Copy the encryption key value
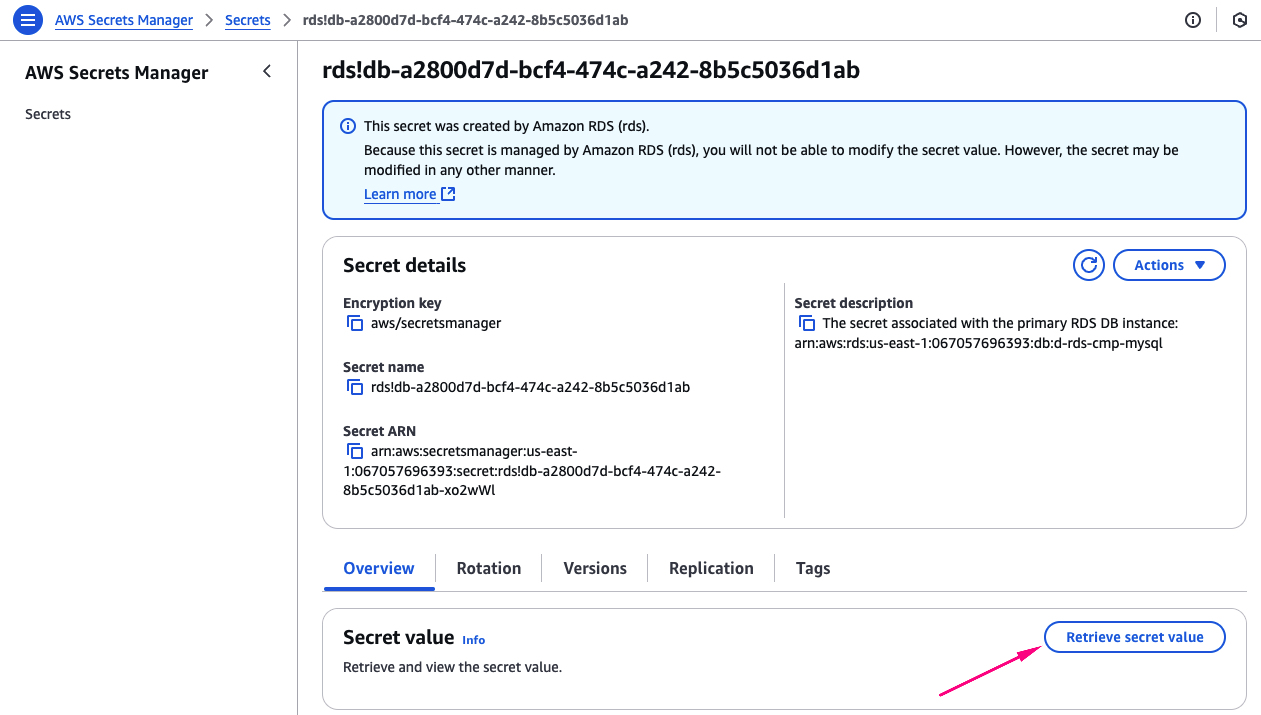This screenshot has width=1261, height=715. tap(354, 323)
